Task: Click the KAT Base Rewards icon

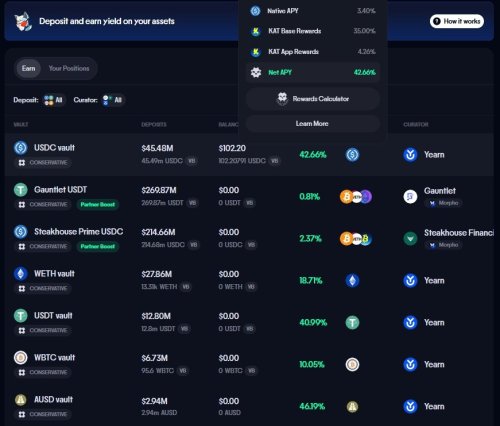Action: point(256,31)
